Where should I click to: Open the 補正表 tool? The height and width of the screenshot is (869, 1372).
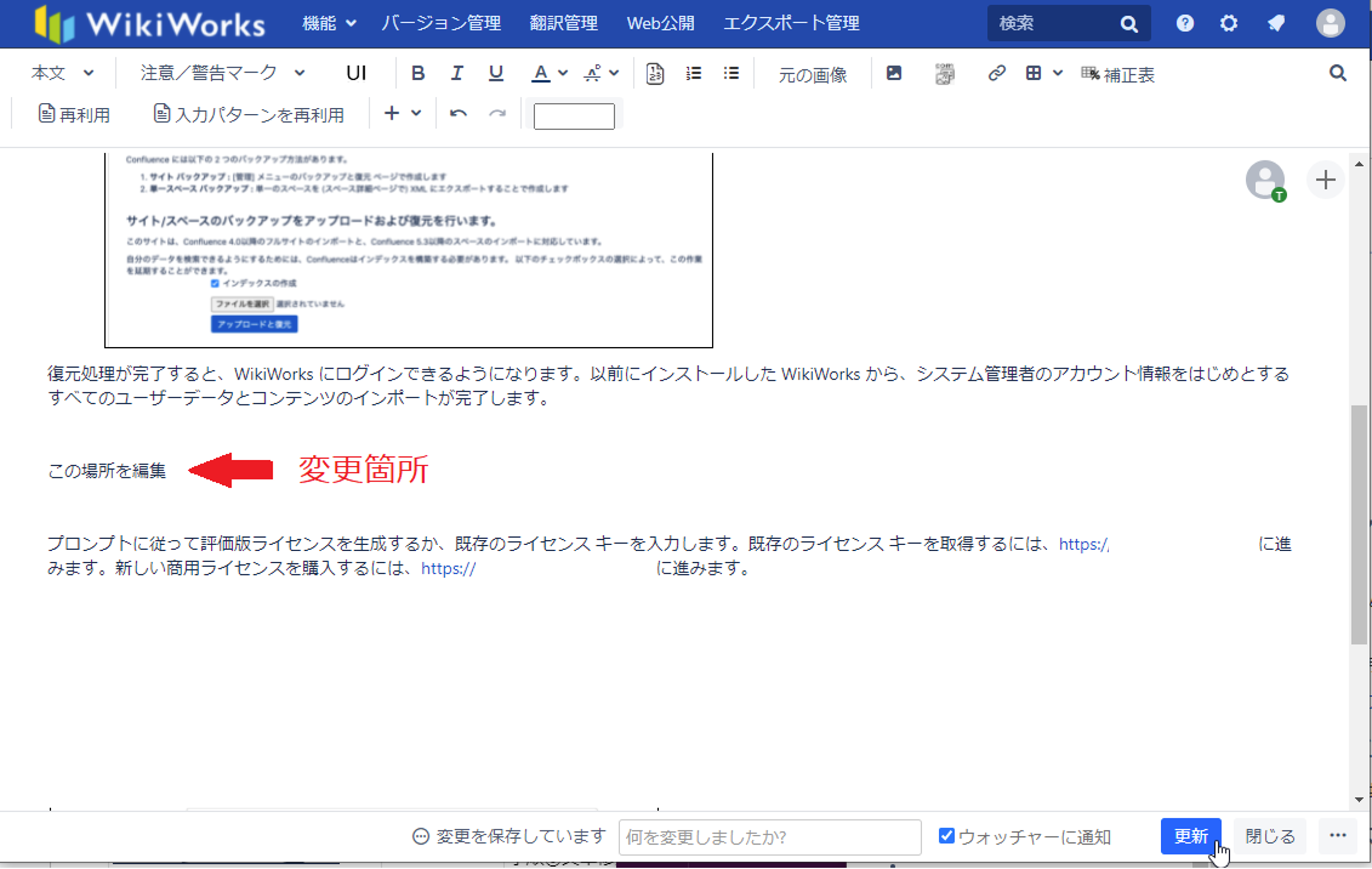(1117, 74)
